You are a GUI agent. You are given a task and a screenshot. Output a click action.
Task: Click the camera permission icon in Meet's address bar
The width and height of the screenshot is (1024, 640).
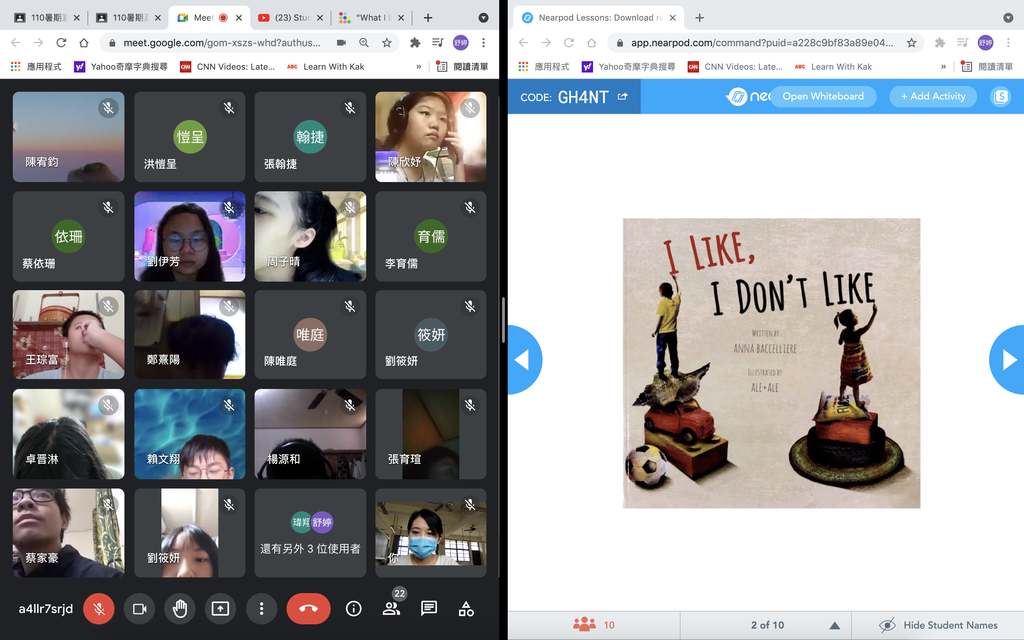pos(341,42)
